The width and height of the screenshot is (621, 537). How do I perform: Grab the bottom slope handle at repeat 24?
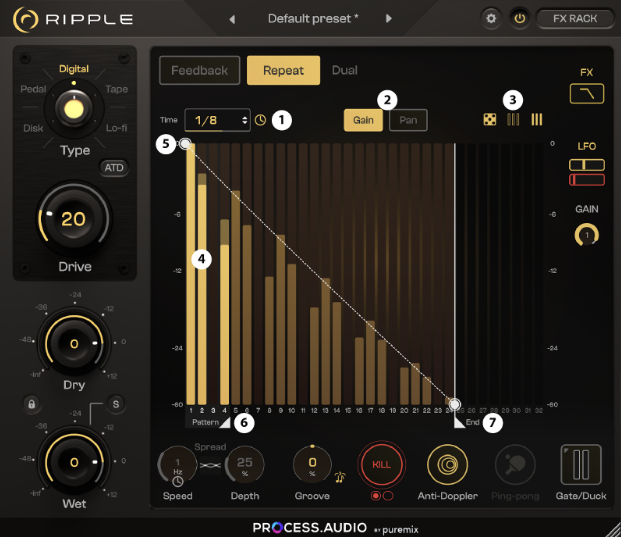[x=455, y=404]
